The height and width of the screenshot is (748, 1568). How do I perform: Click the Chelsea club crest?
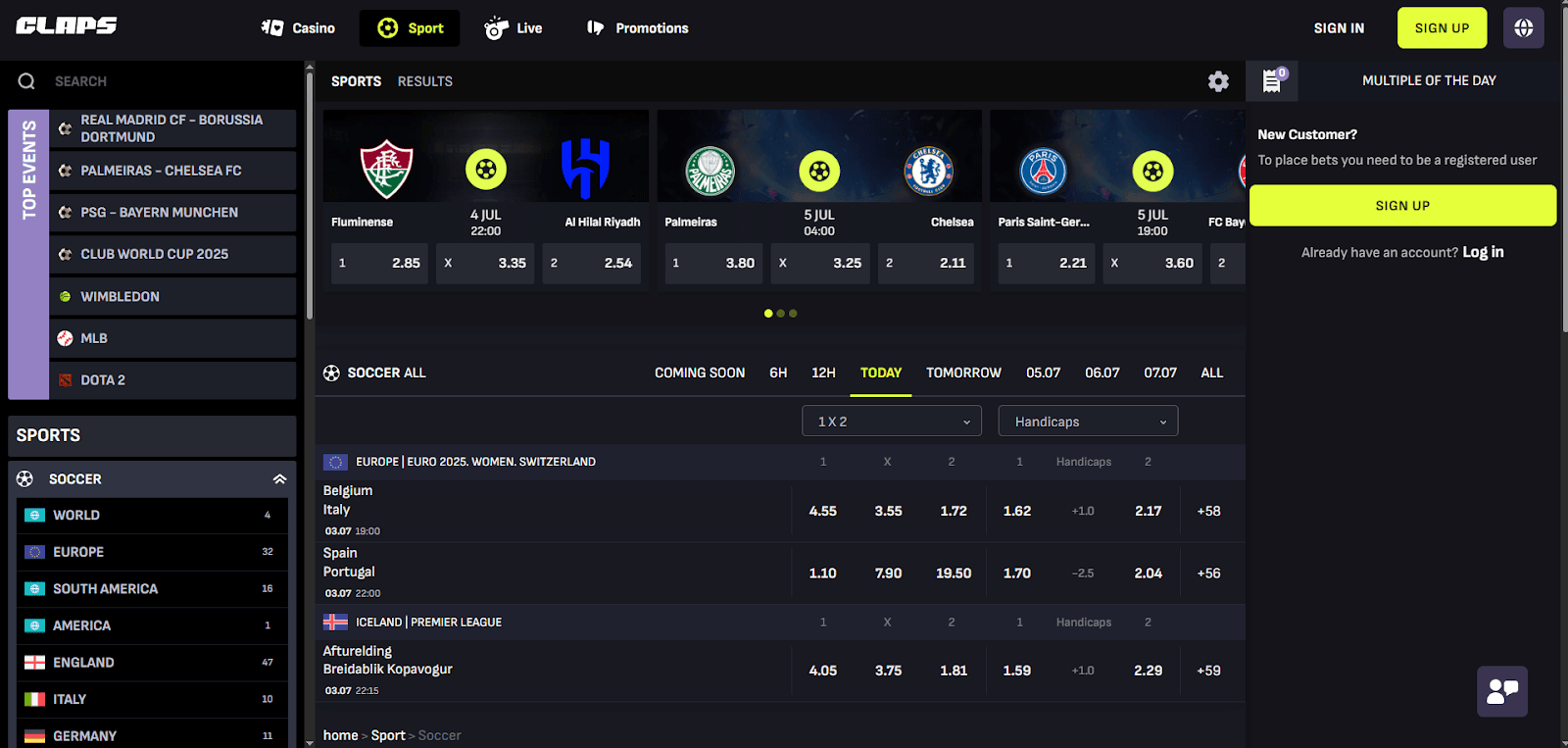[928, 172]
